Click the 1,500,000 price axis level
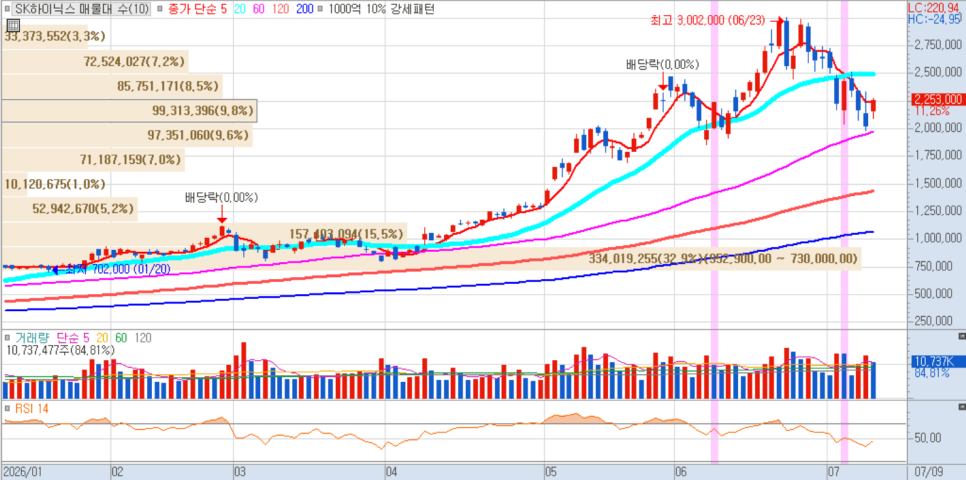Image resolution: width=966 pixels, height=480 pixels. pyautogui.click(x=936, y=183)
